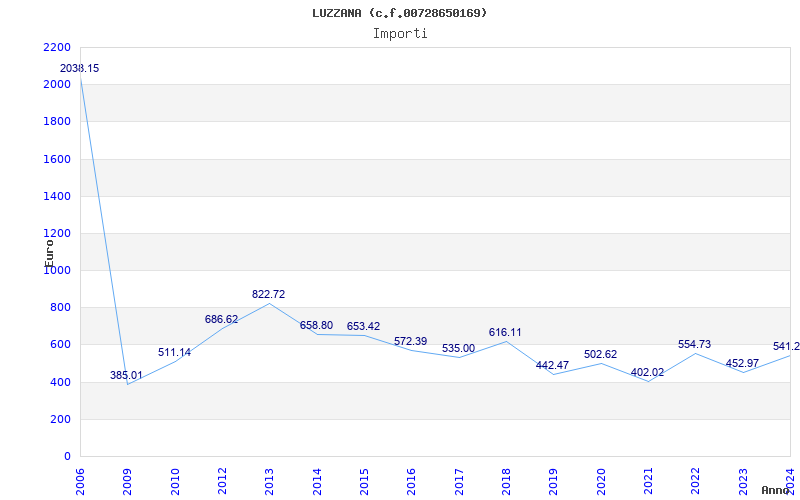Viewport: 800px width, 500px height.
Task: Click the chart title LUZZANA (c.f.00728650169)
Action: click(x=399, y=13)
